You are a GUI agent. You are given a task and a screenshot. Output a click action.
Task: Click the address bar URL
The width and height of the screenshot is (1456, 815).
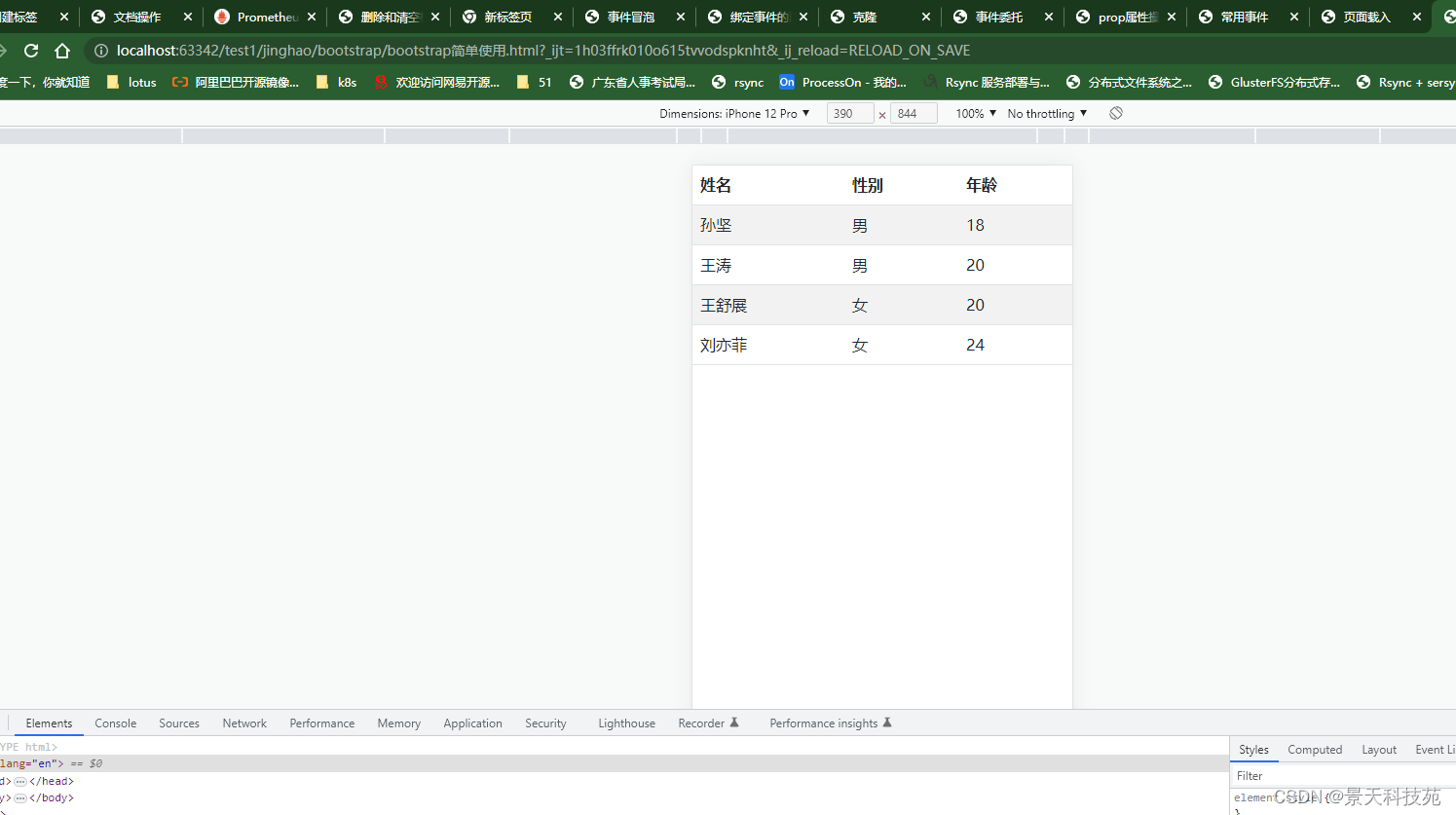click(x=543, y=51)
